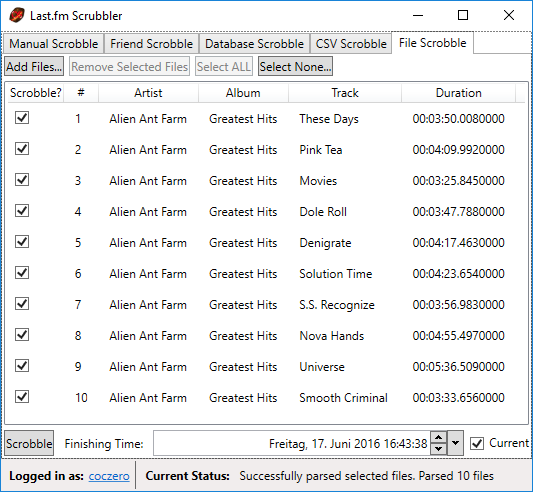Click the Finishing Time date field

(292, 443)
